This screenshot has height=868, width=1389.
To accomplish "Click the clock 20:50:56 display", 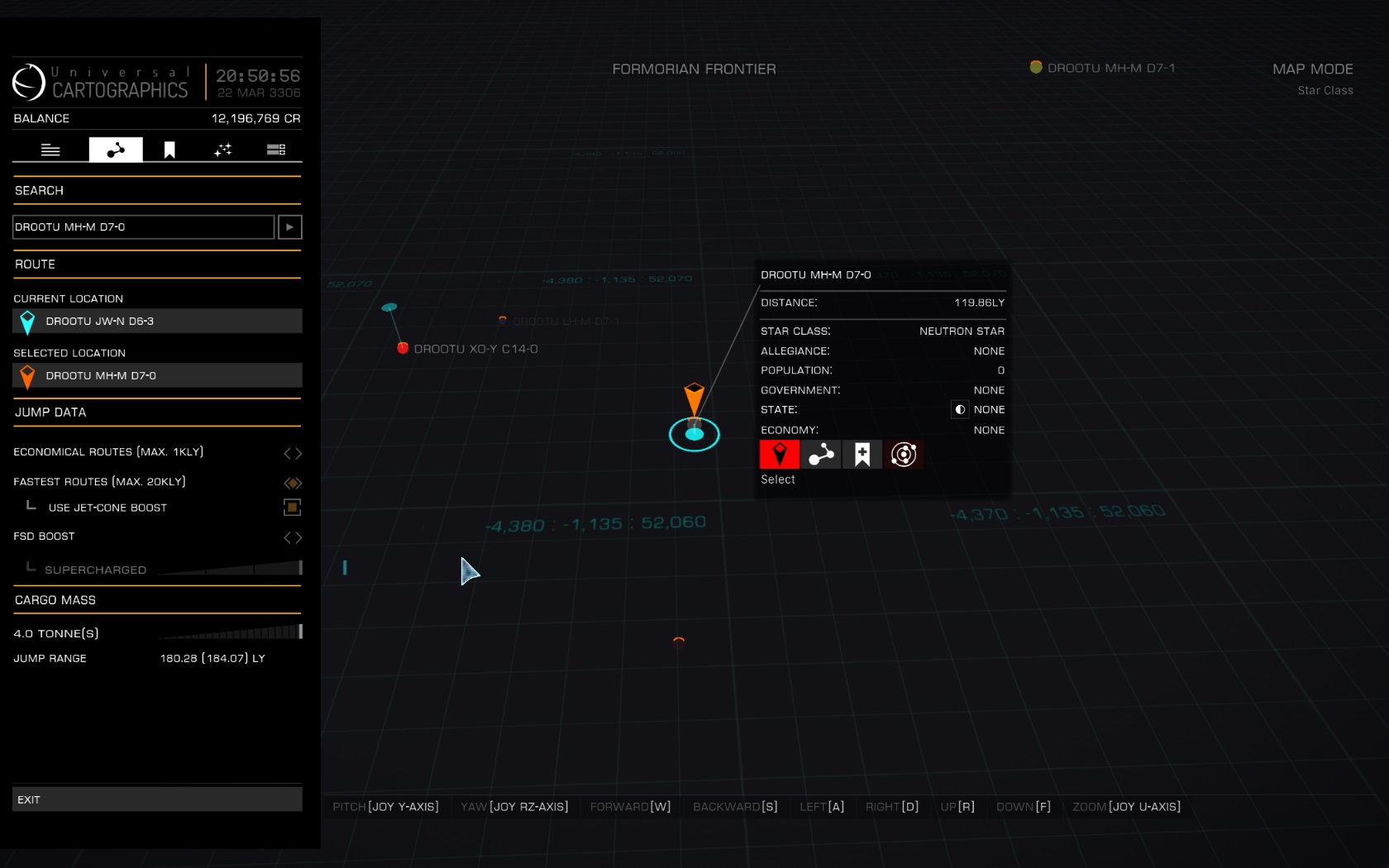I will click(x=258, y=75).
